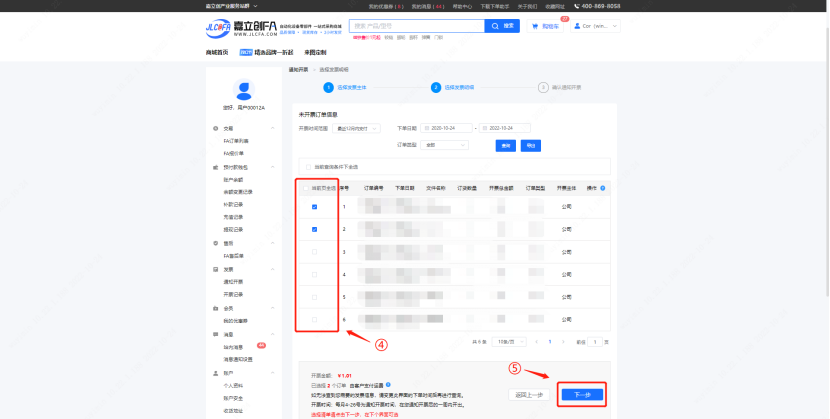Open the shopping cart (购物车)
830x419 pixels.
[x=545, y=27]
